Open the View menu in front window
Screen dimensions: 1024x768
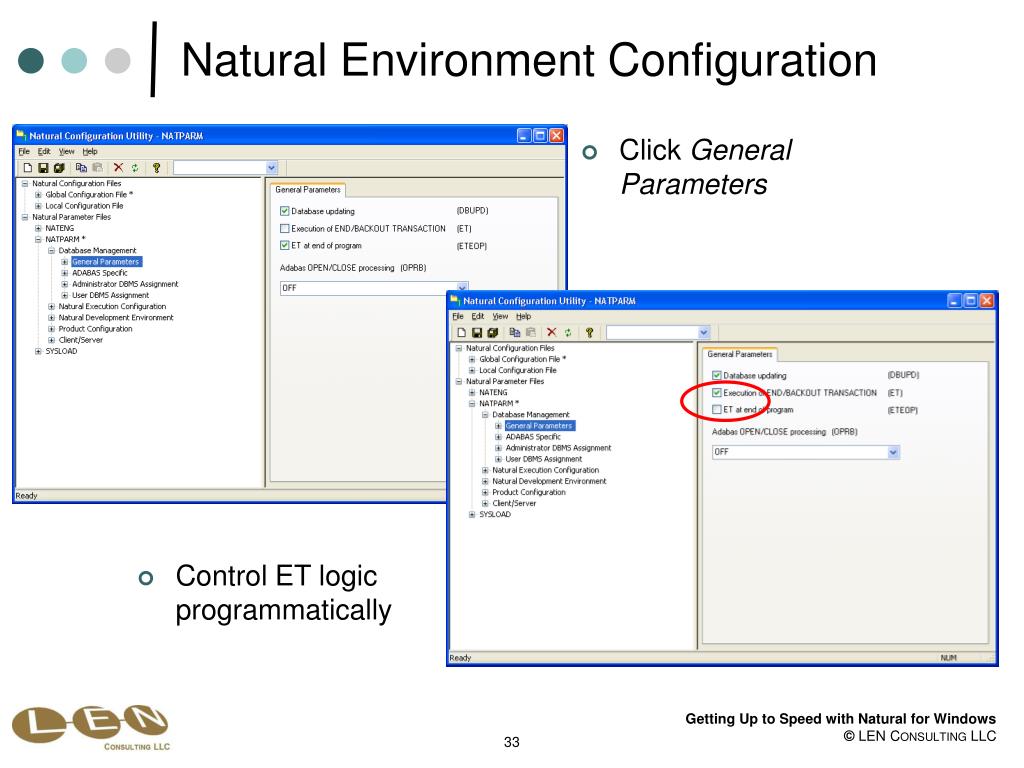point(500,316)
